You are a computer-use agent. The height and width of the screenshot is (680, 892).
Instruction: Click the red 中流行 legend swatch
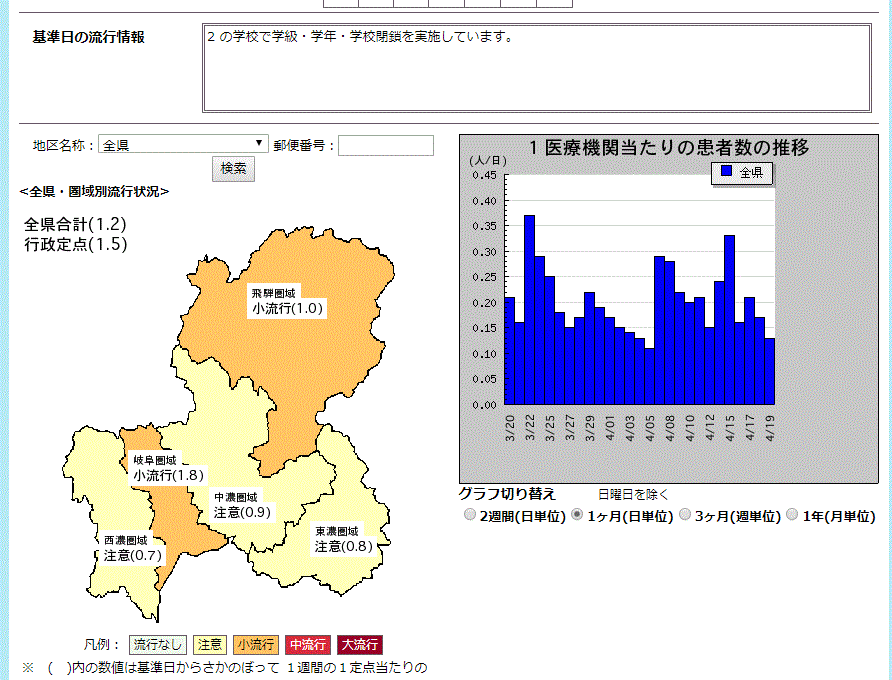click(x=308, y=645)
